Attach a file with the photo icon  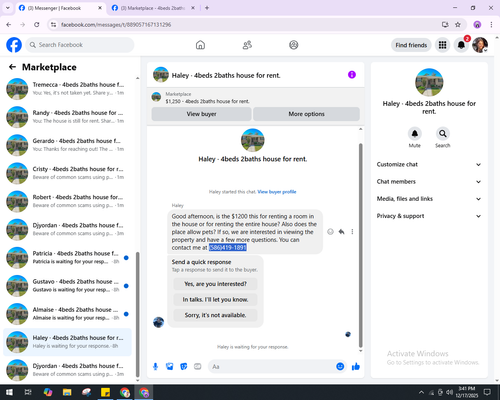pos(170,367)
